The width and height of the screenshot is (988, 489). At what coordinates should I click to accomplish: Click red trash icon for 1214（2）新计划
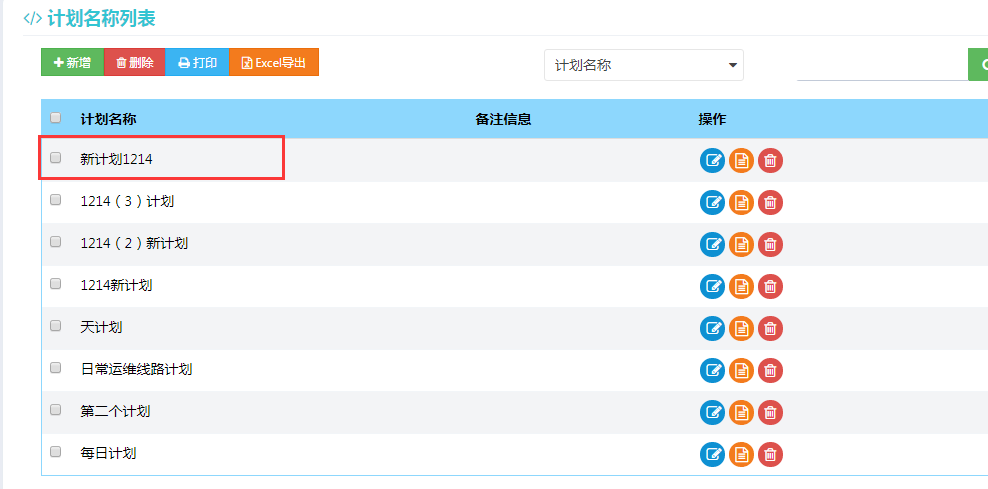click(x=770, y=245)
